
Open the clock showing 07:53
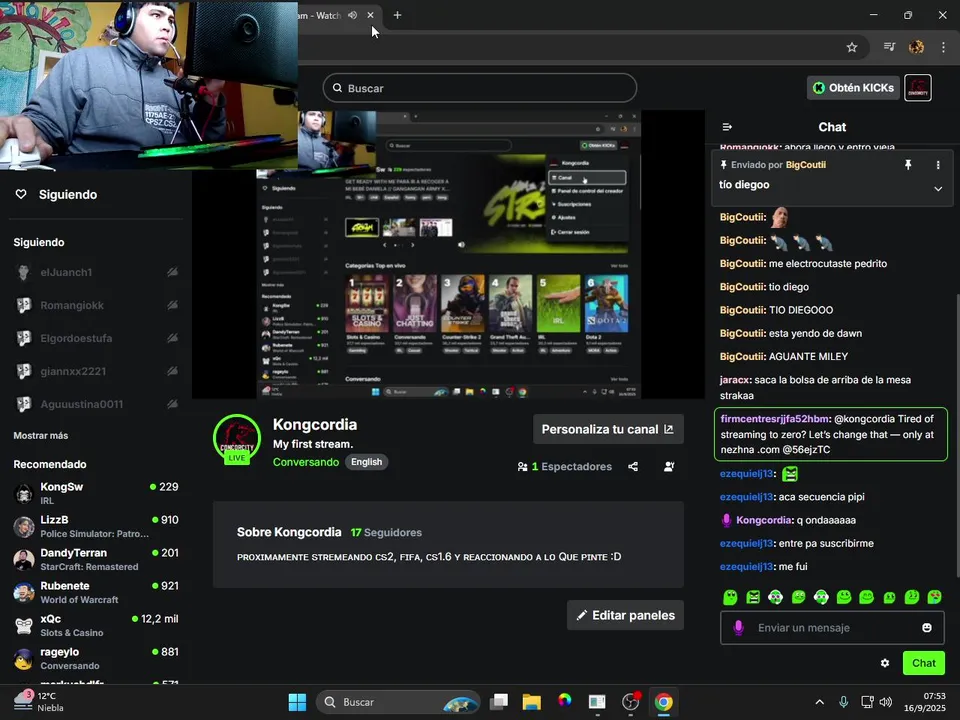click(x=924, y=702)
